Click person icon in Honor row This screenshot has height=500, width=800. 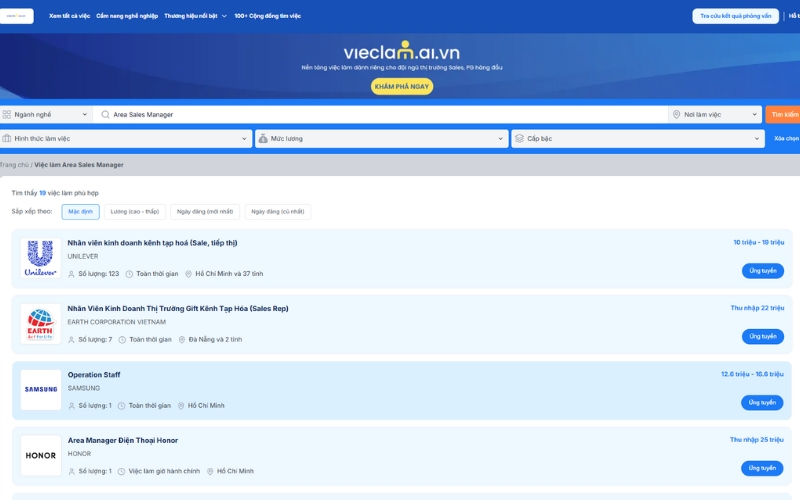tap(71, 471)
